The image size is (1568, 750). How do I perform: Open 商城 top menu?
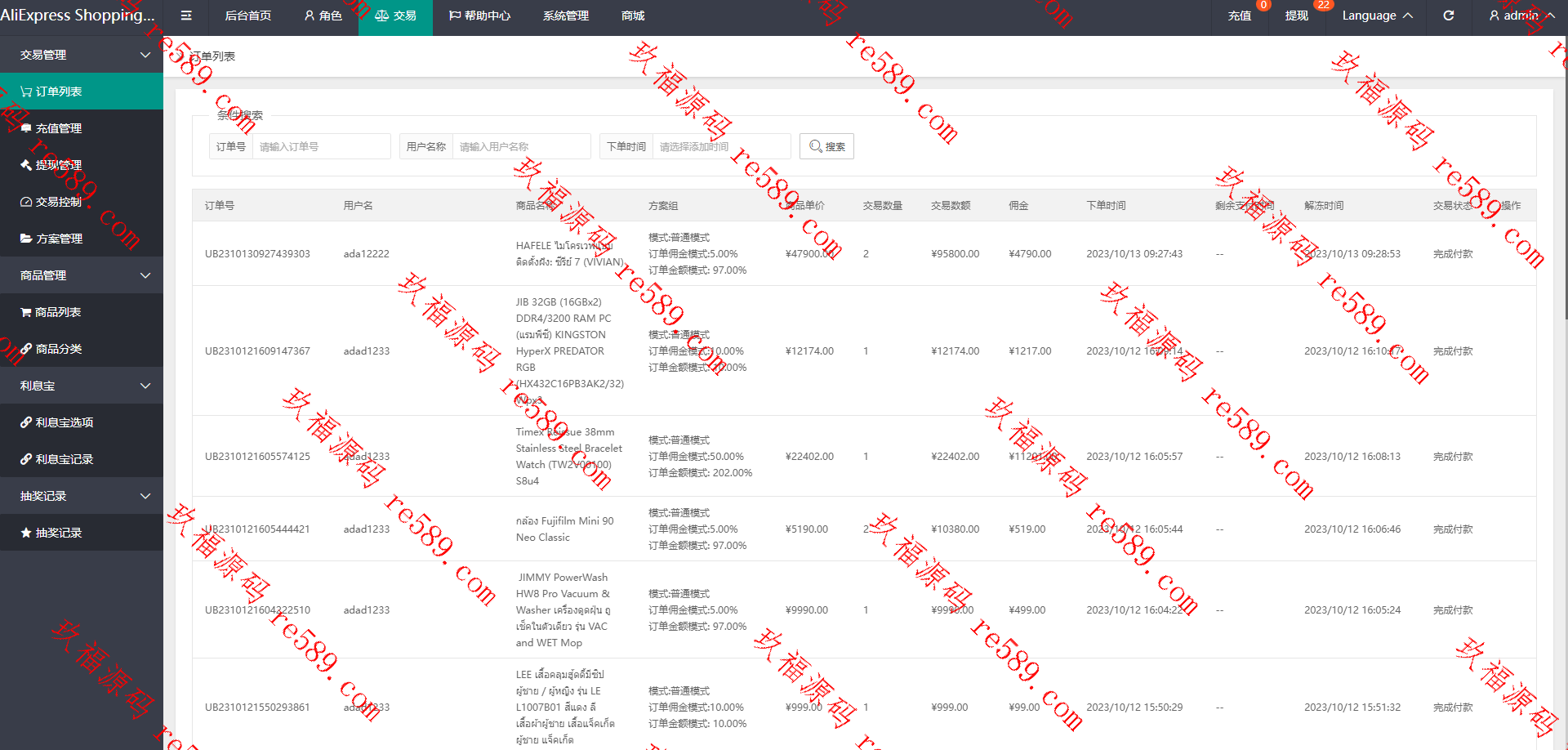click(x=633, y=16)
